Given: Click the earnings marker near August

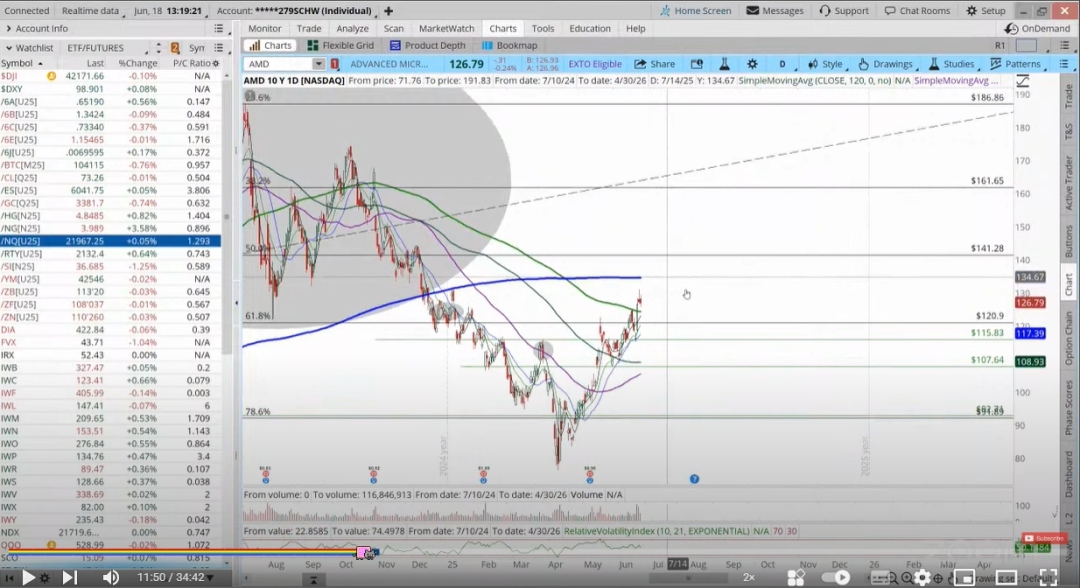Looking at the screenshot, I should click(x=266, y=474).
